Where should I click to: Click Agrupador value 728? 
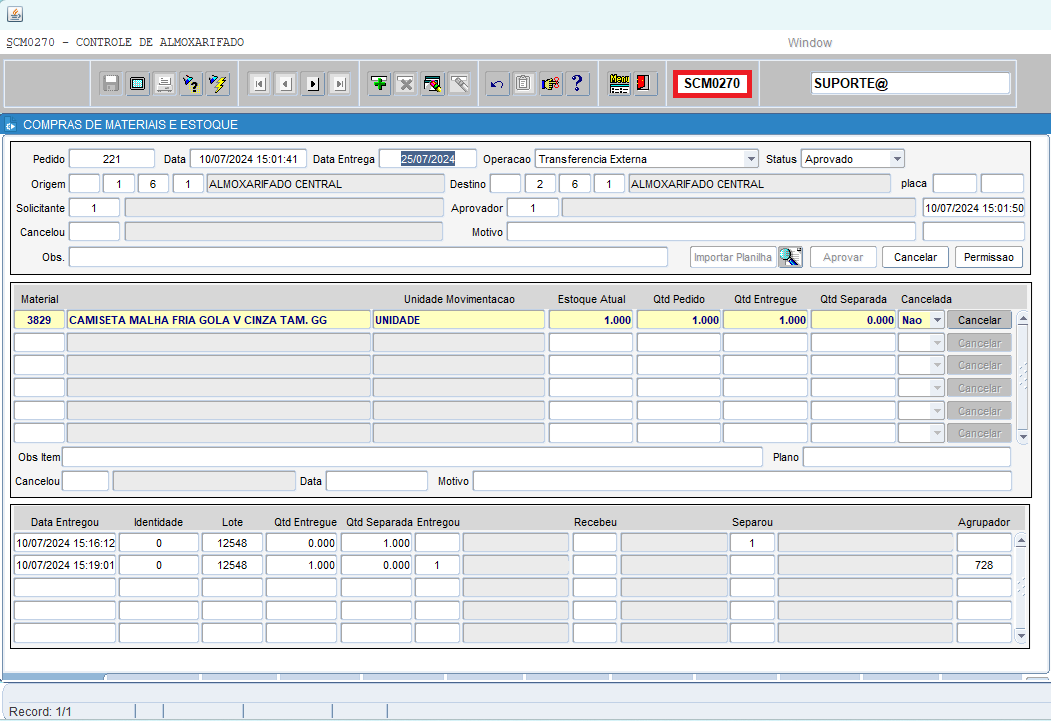[984, 566]
